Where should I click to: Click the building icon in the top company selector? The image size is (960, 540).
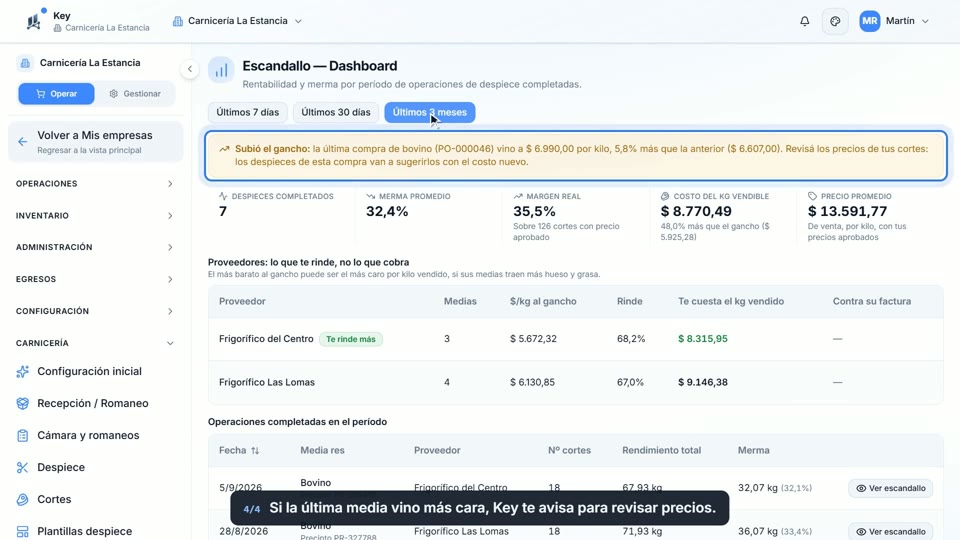pos(178,21)
